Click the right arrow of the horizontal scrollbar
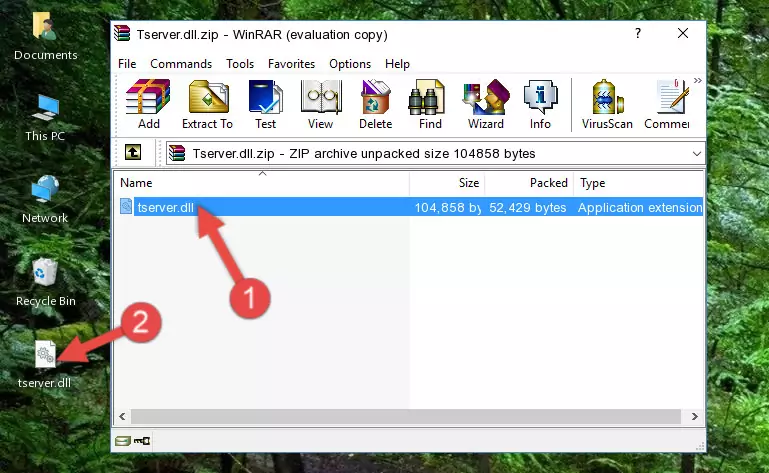 coord(694,417)
